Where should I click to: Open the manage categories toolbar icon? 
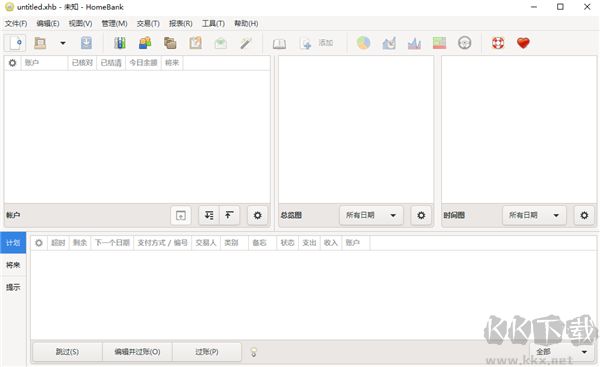(170, 43)
